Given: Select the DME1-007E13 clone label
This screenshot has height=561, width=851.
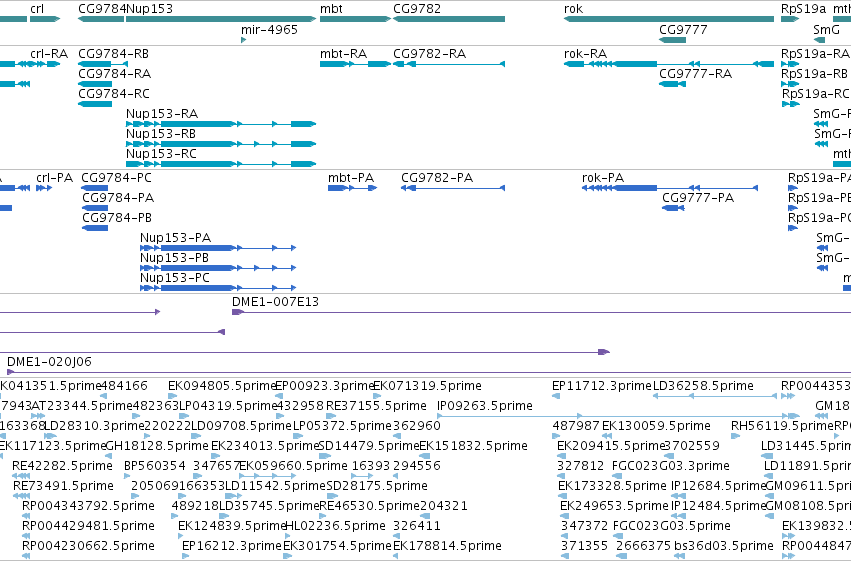Looking at the screenshot, I should pos(275,302).
